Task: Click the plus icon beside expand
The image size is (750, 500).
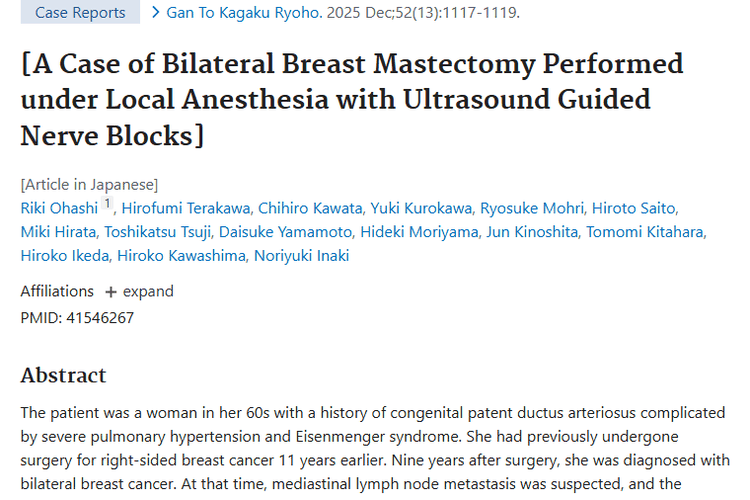Action: 111,292
